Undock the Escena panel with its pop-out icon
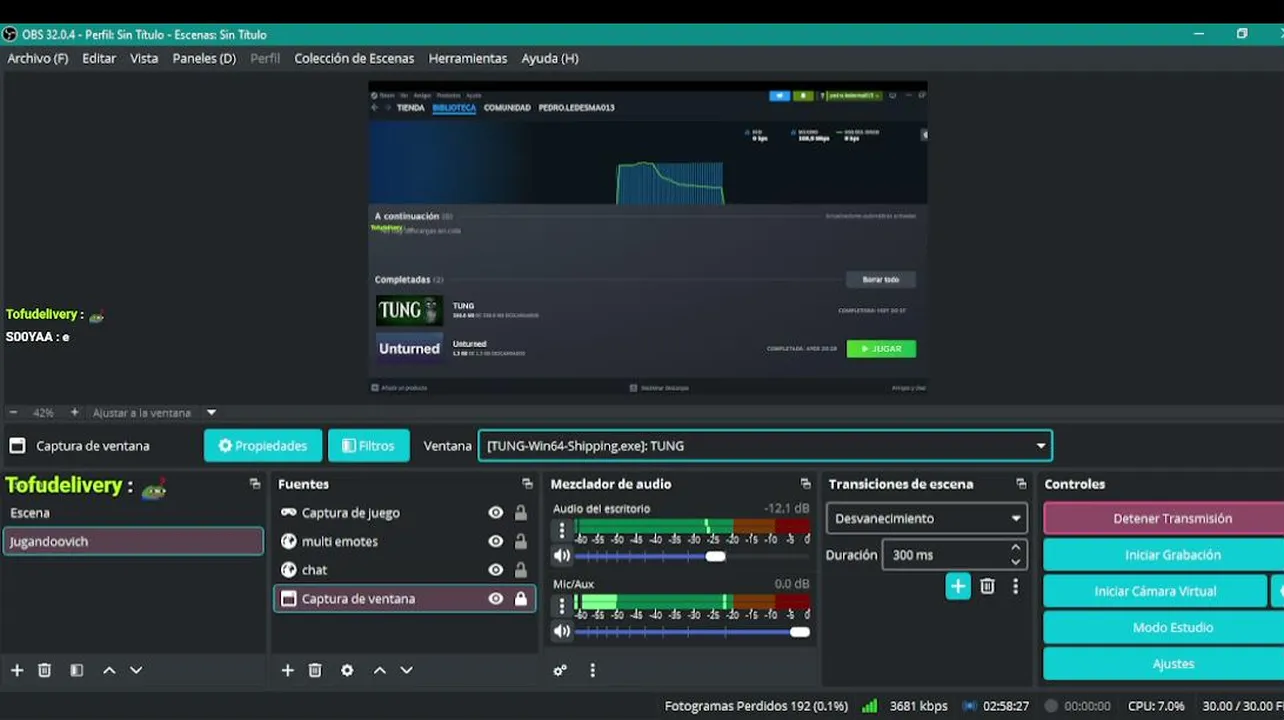The height and width of the screenshot is (720, 1284). 255,484
